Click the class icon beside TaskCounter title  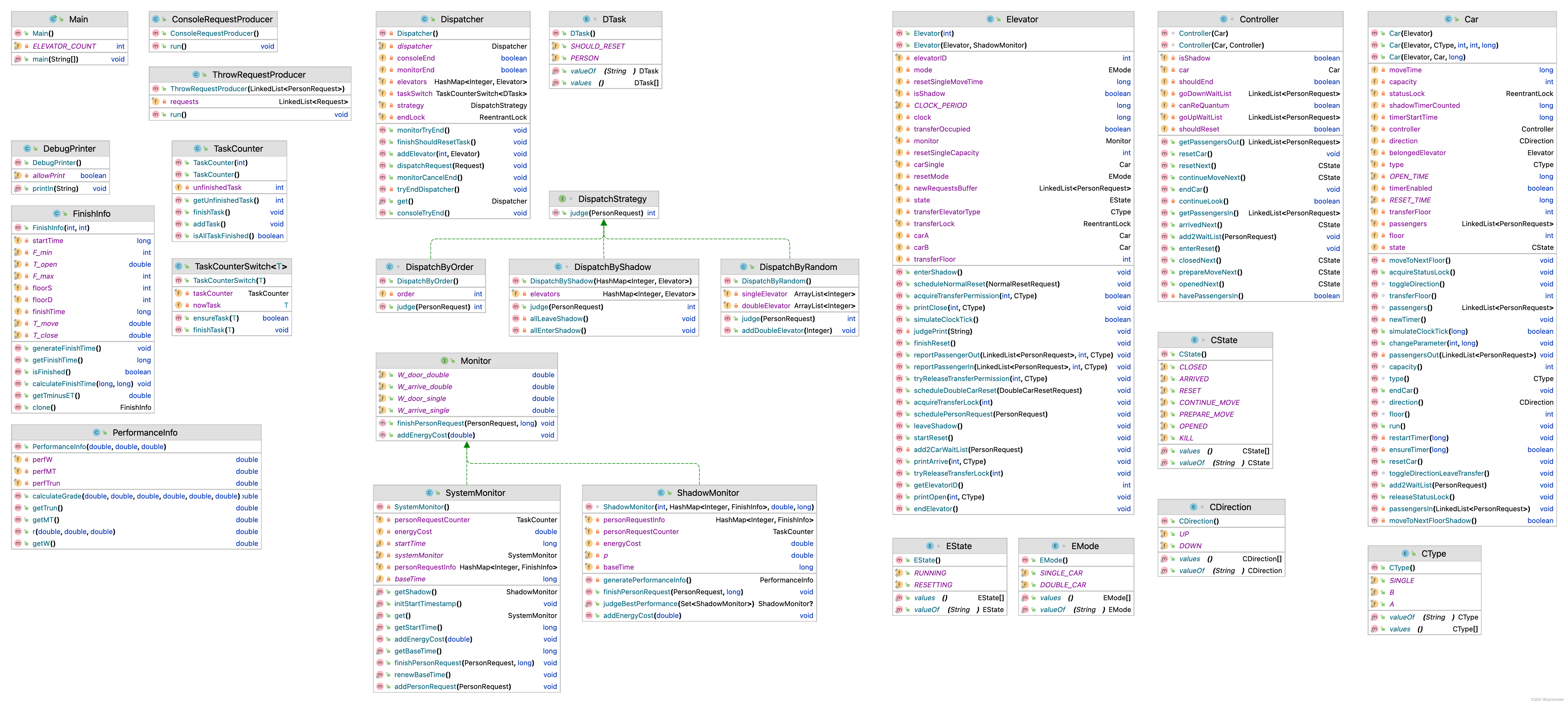pyautogui.click(x=197, y=148)
